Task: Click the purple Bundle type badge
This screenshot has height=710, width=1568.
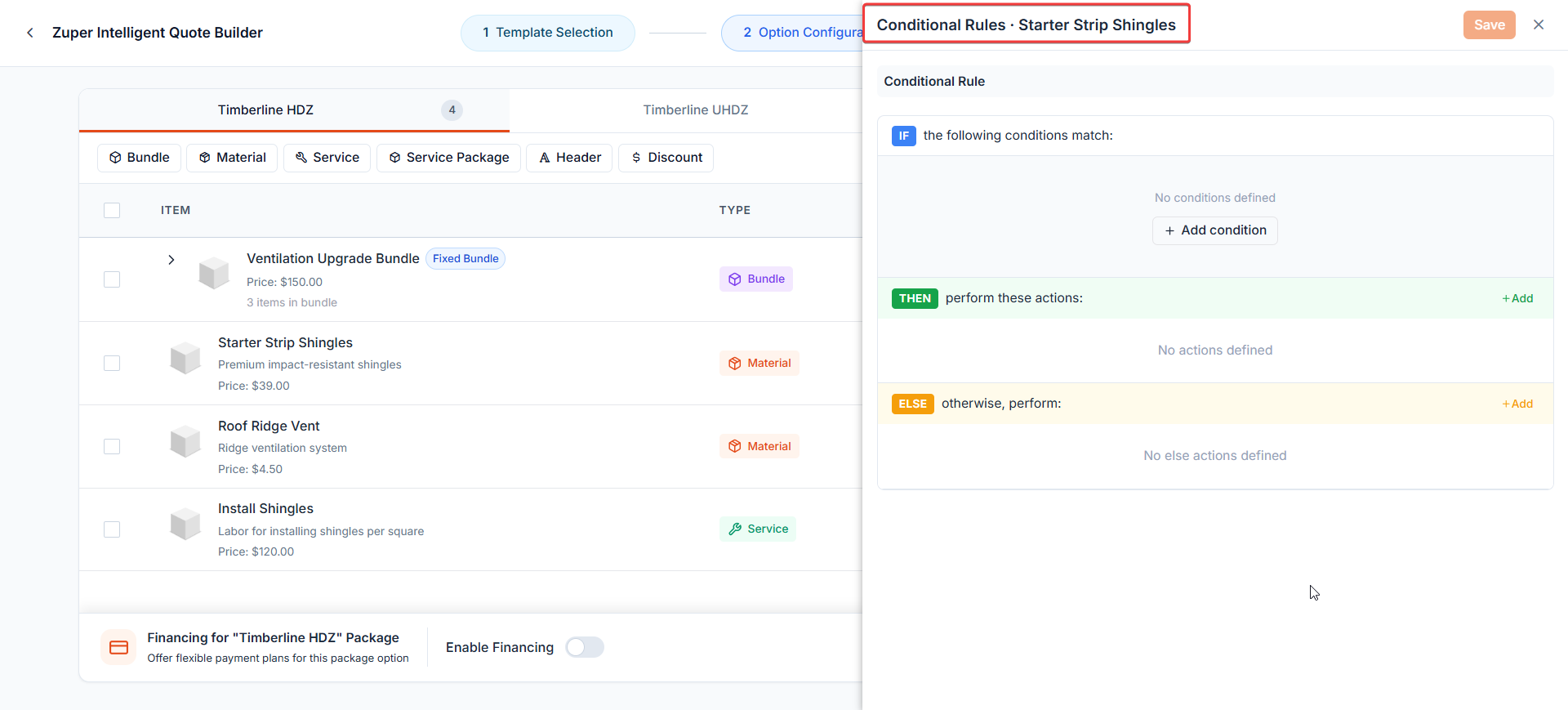Action: (x=756, y=279)
